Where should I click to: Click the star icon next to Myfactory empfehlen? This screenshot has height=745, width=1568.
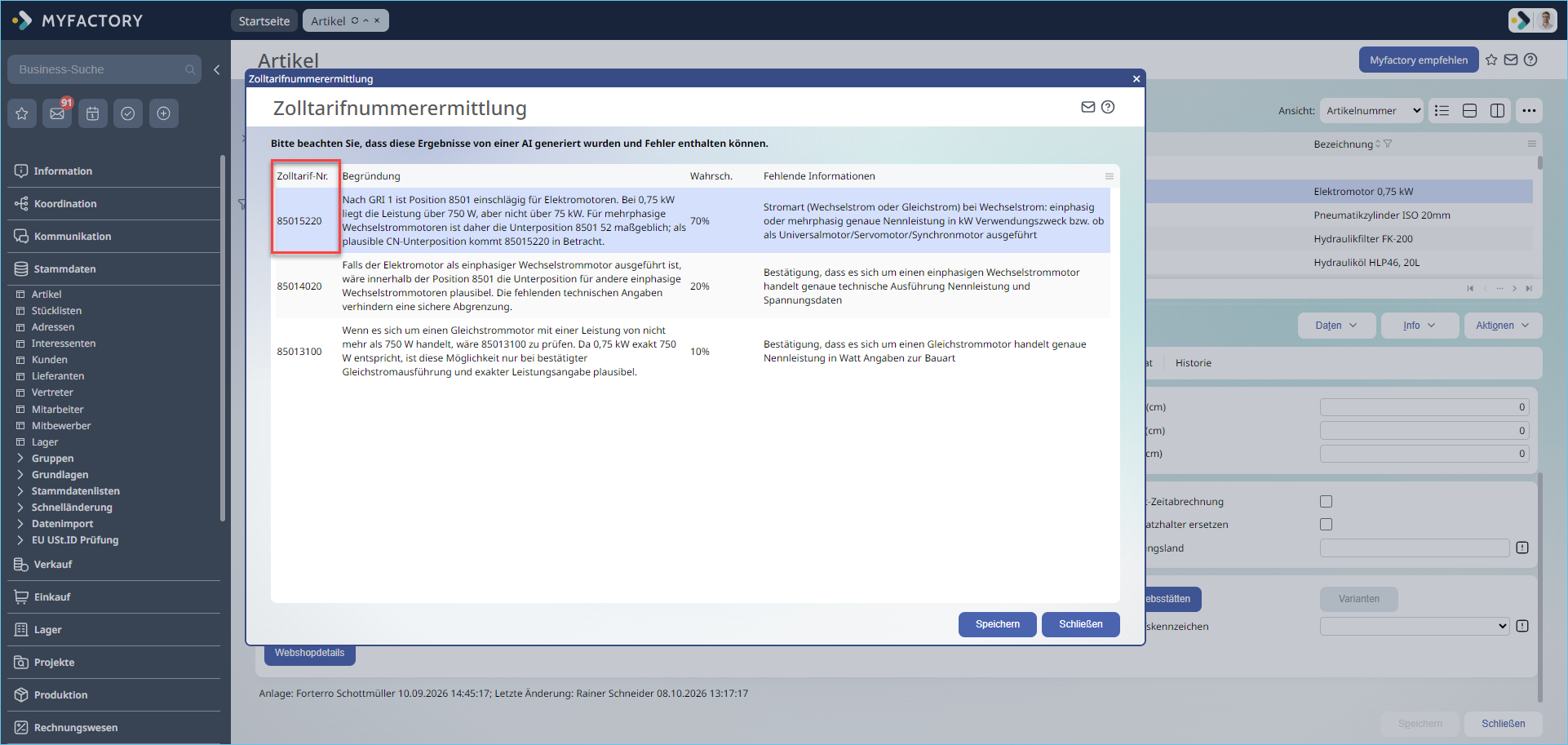click(1491, 60)
